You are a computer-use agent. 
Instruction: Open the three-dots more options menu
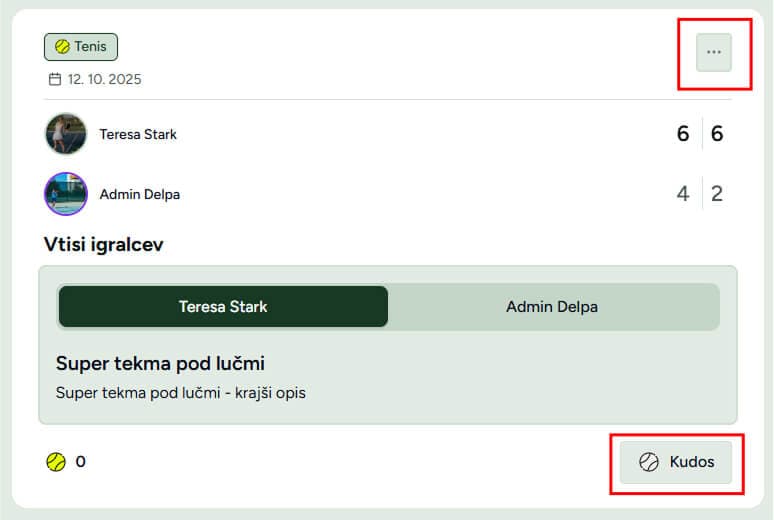pos(714,52)
